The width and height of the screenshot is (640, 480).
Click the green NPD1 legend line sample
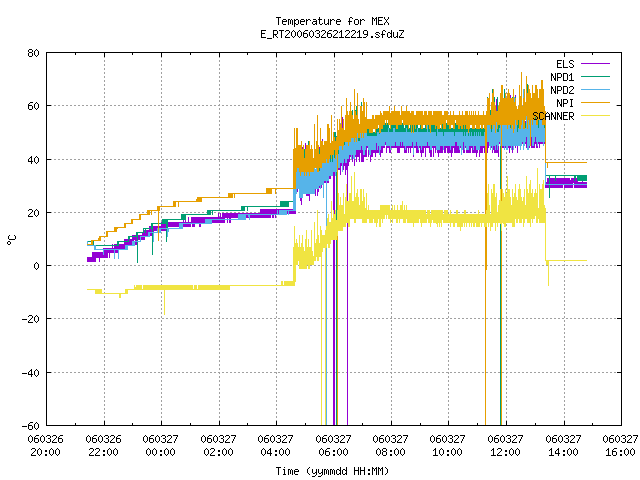[x=595, y=76]
